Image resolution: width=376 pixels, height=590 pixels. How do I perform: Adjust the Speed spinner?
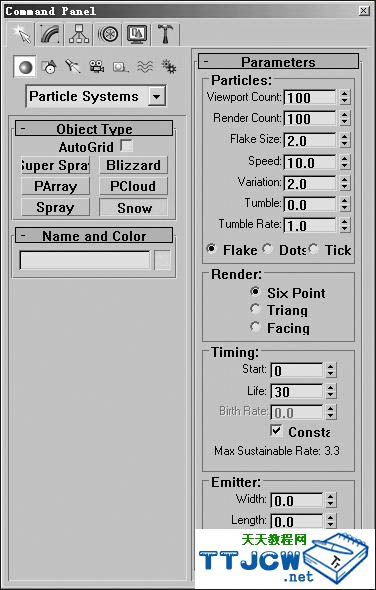pyautogui.click(x=344, y=163)
